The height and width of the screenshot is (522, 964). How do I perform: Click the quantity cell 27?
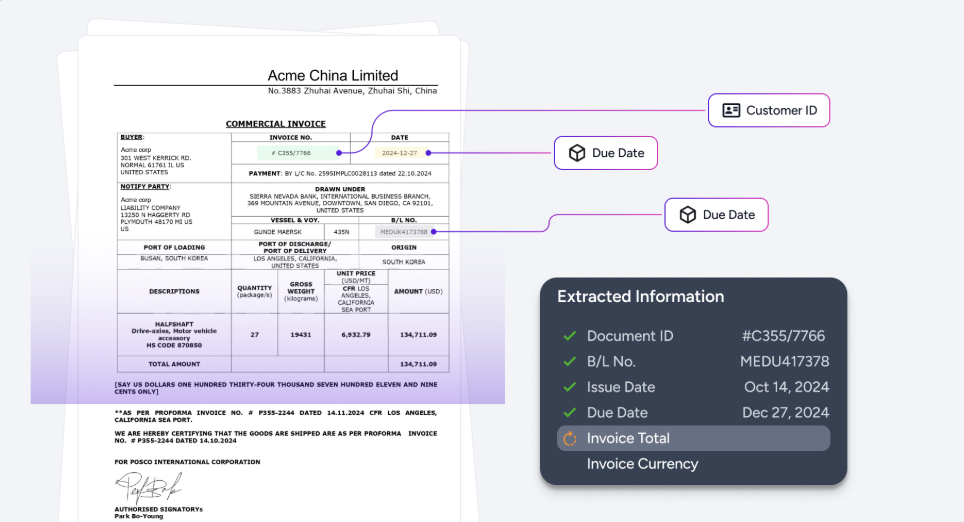(x=255, y=334)
